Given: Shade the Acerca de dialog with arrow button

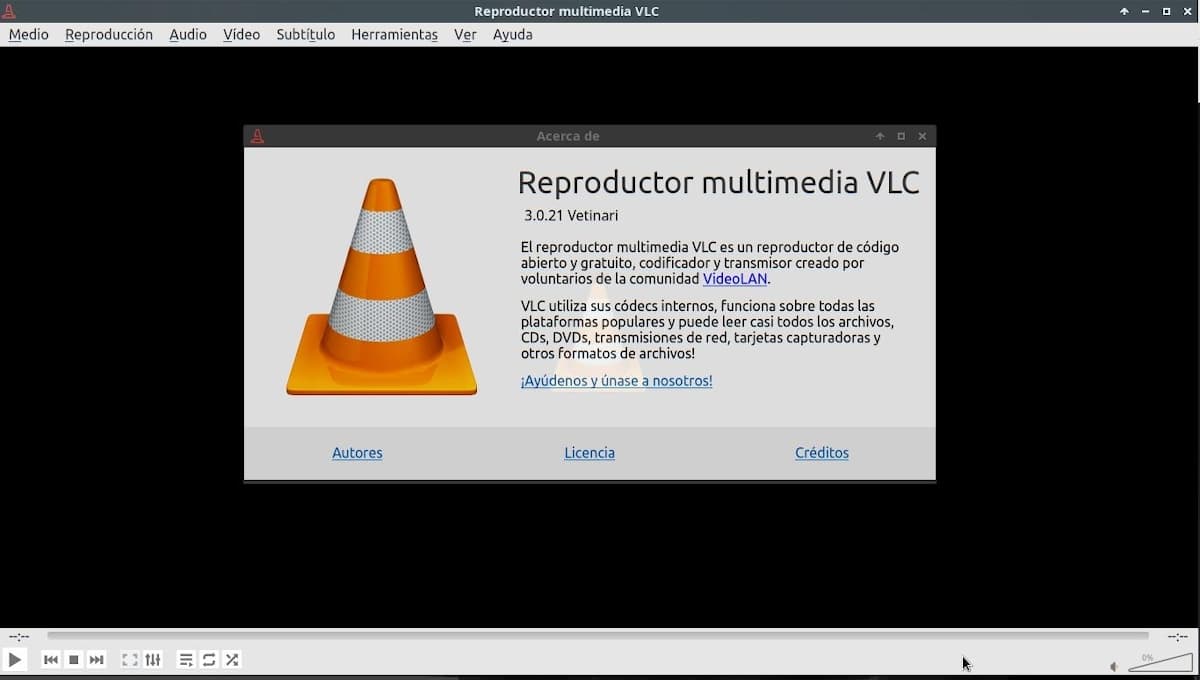Looking at the screenshot, I should pyautogui.click(x=880, y=136).
